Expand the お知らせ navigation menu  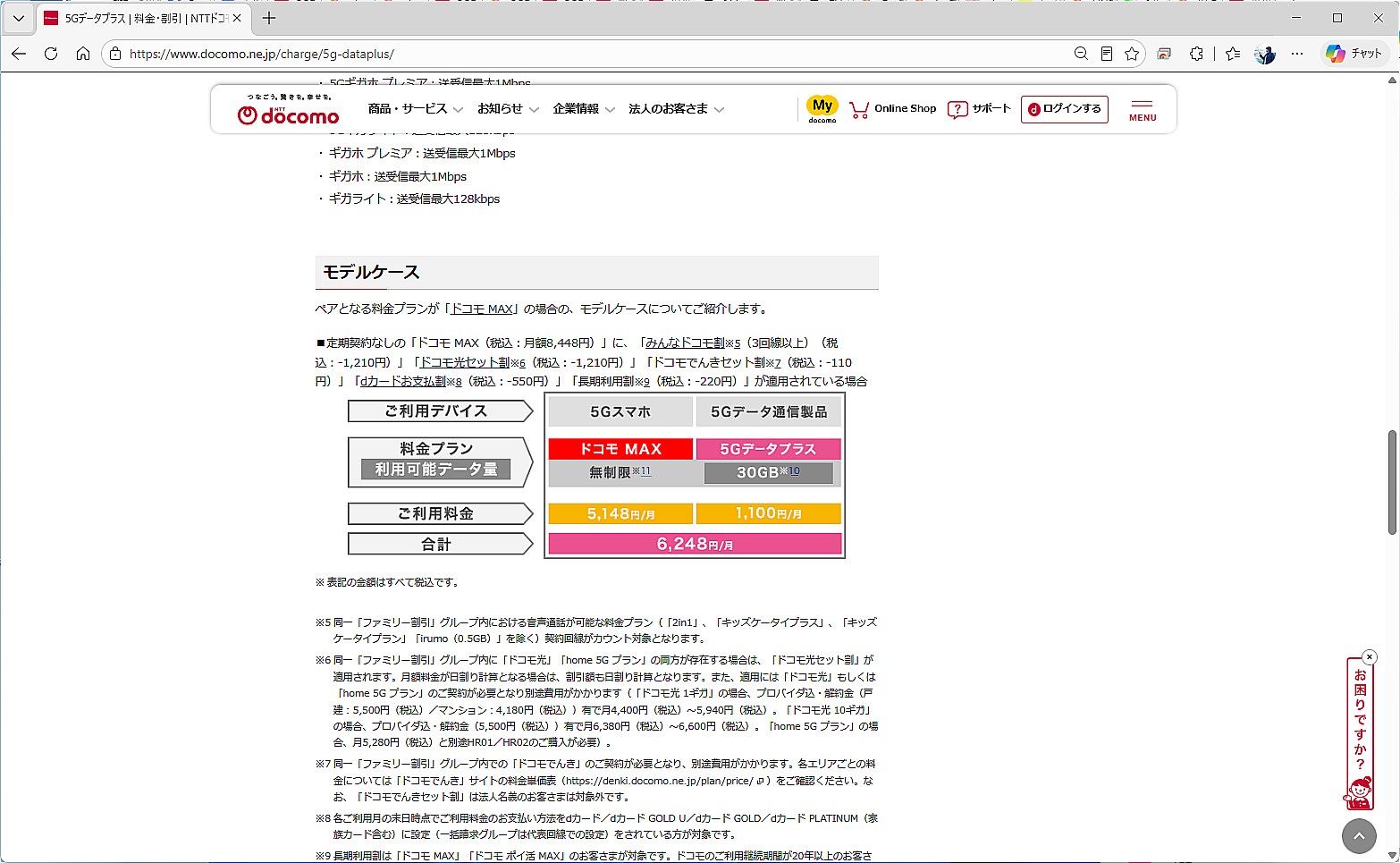[508, 109]
